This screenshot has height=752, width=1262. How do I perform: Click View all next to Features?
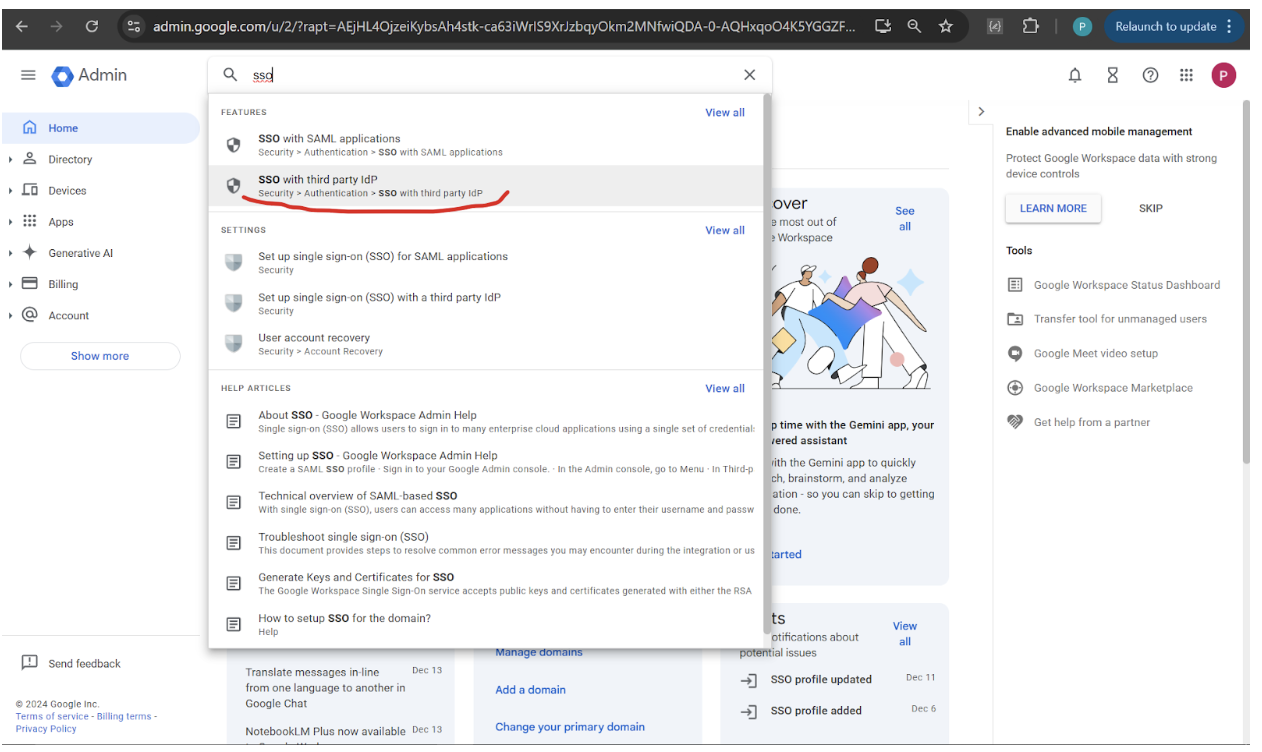coord(725,113)
